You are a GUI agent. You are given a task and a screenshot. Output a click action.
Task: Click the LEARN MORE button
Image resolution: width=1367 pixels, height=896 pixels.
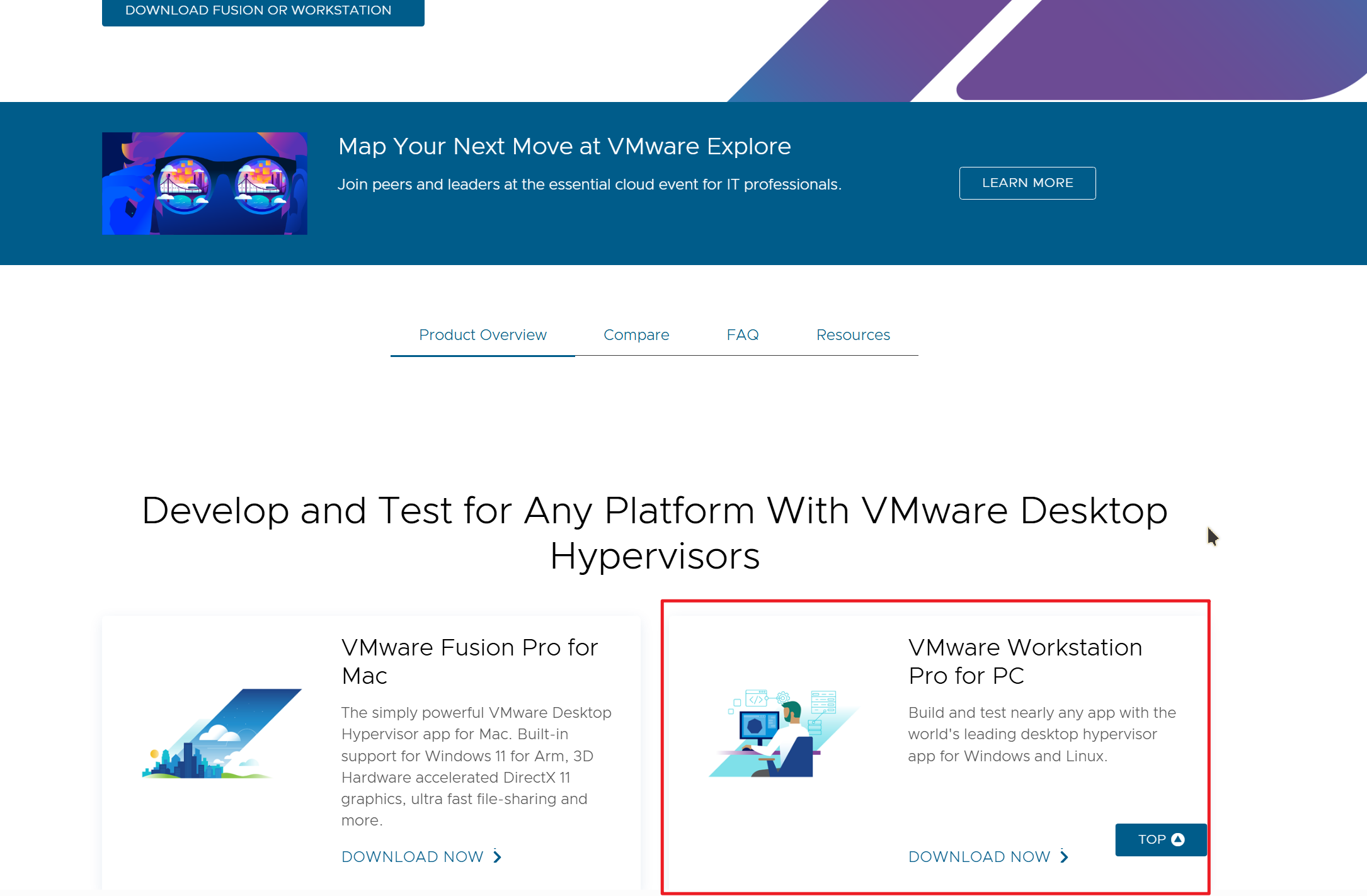tap(1027, 183)
